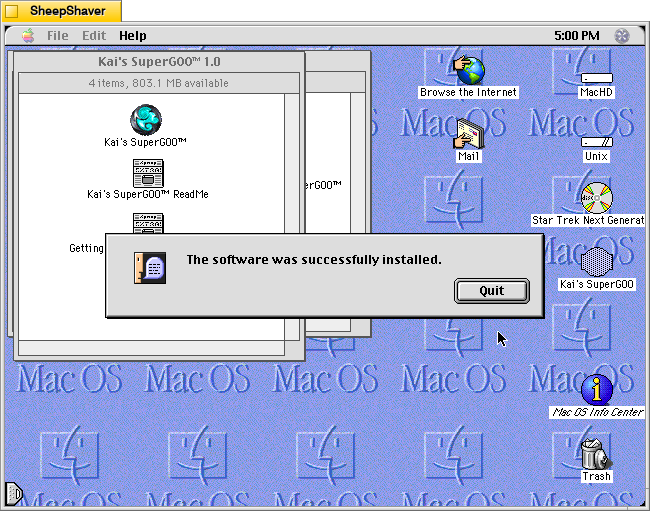Viewport: 650px width, 511px height.
Task: Click the SheepShaver title tab
Action: tap(62, 11)
